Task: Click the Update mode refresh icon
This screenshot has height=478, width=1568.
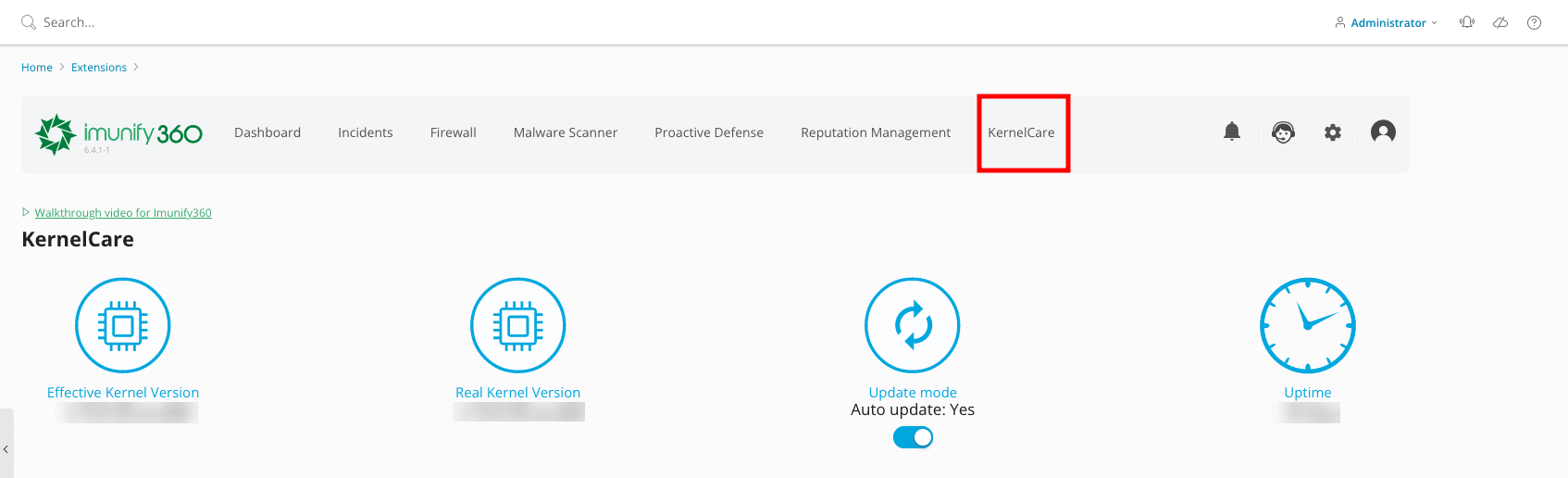Action: (913, 325)
